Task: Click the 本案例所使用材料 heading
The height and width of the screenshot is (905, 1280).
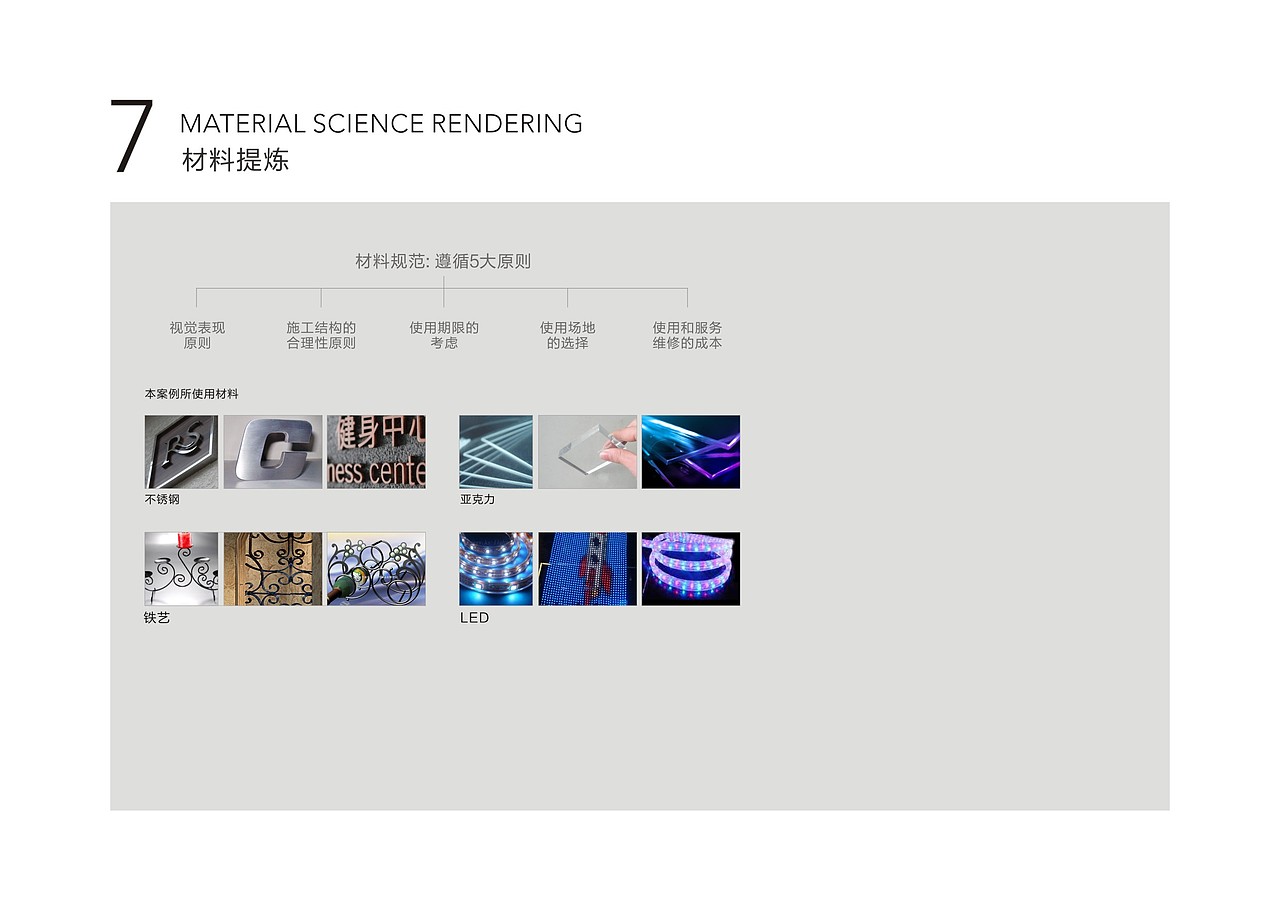Action: point(191,394)
